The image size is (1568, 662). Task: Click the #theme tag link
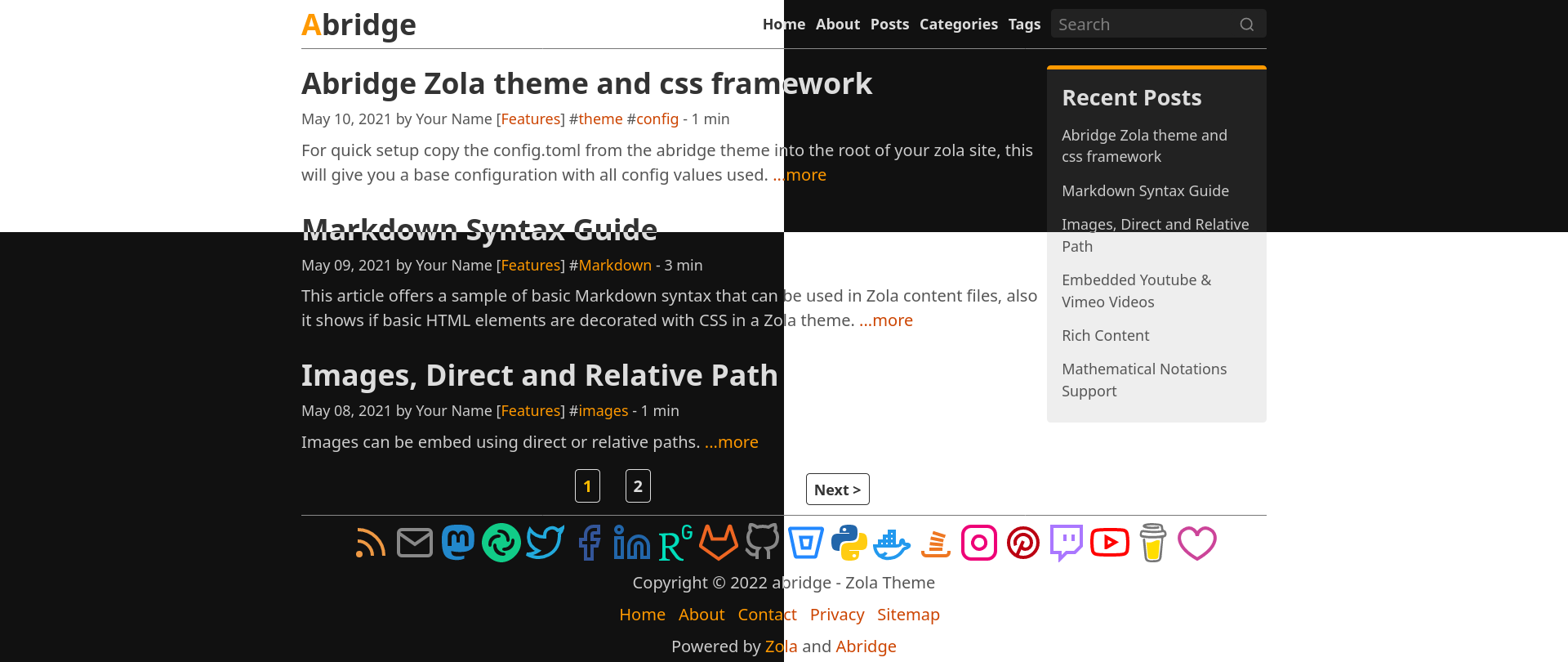600,119
